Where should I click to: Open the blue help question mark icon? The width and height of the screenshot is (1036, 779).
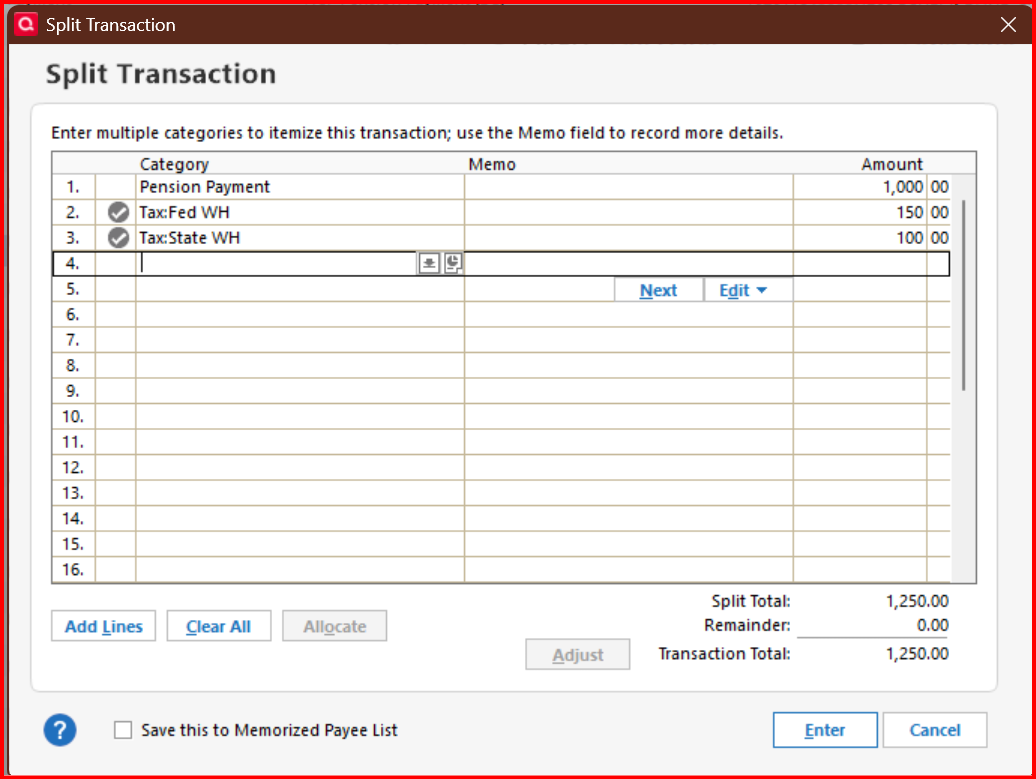coord(60,730)
